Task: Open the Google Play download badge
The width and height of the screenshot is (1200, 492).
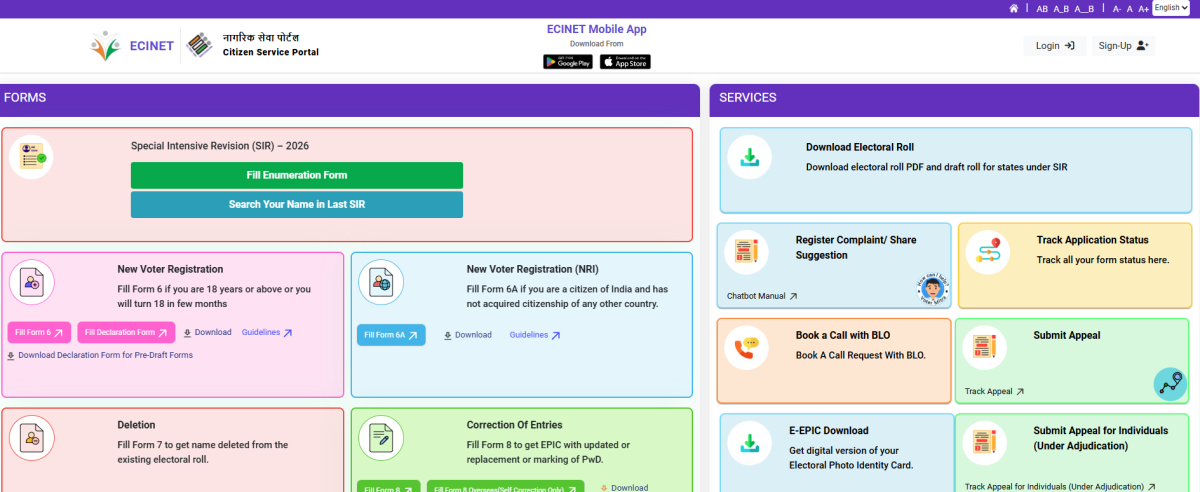Action: coord(568,62)
